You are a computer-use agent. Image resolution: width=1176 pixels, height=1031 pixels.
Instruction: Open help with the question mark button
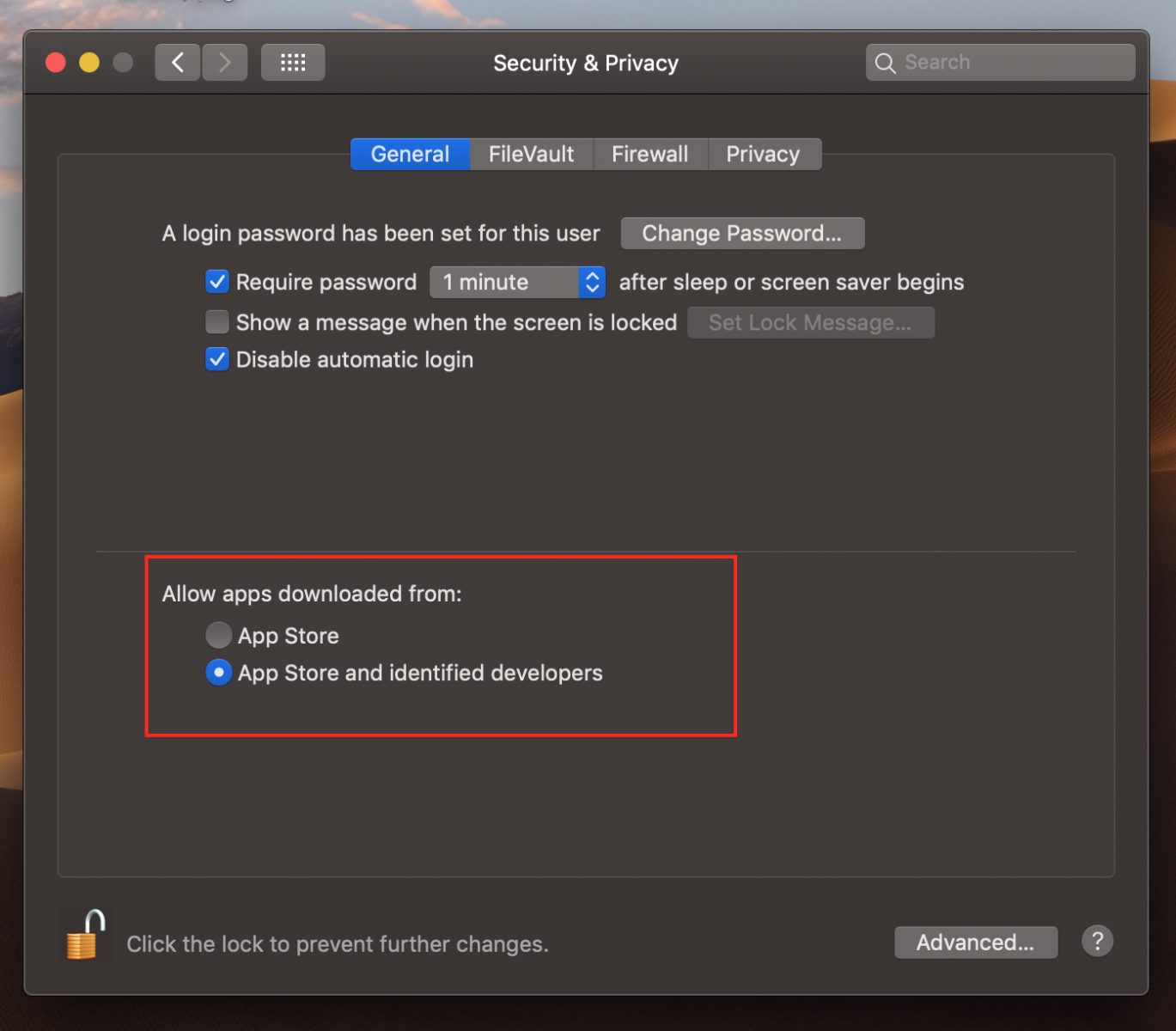click(1097, 942)
